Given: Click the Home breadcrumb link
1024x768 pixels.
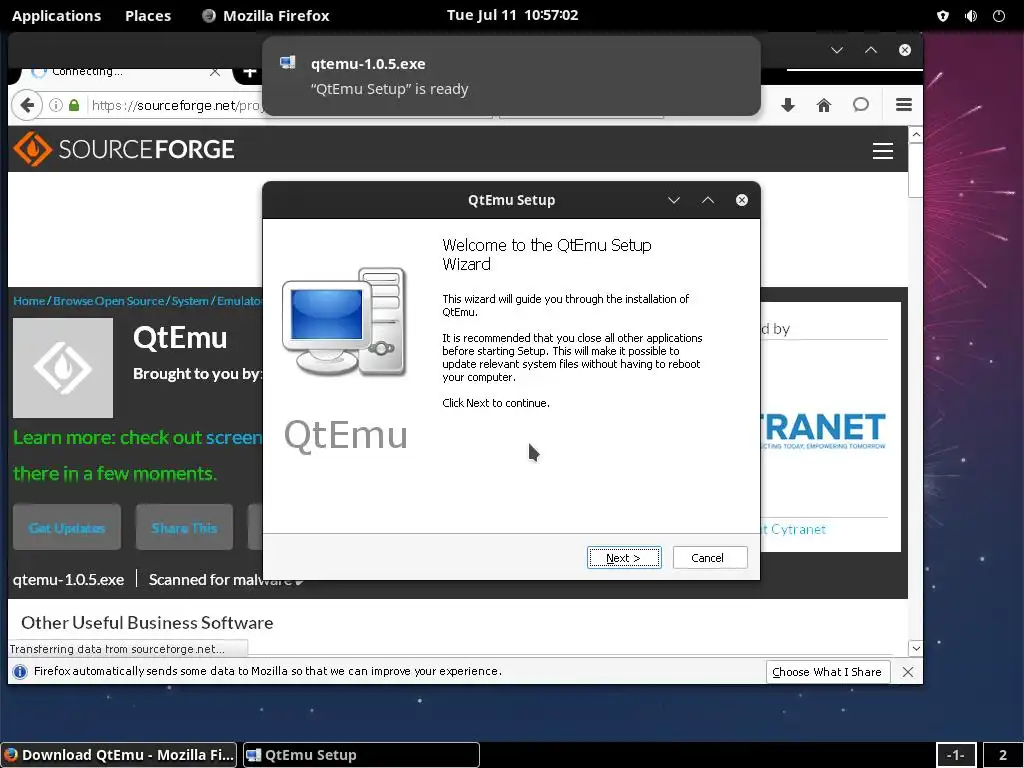Looking at the screenshot, I should pos(29,301).
